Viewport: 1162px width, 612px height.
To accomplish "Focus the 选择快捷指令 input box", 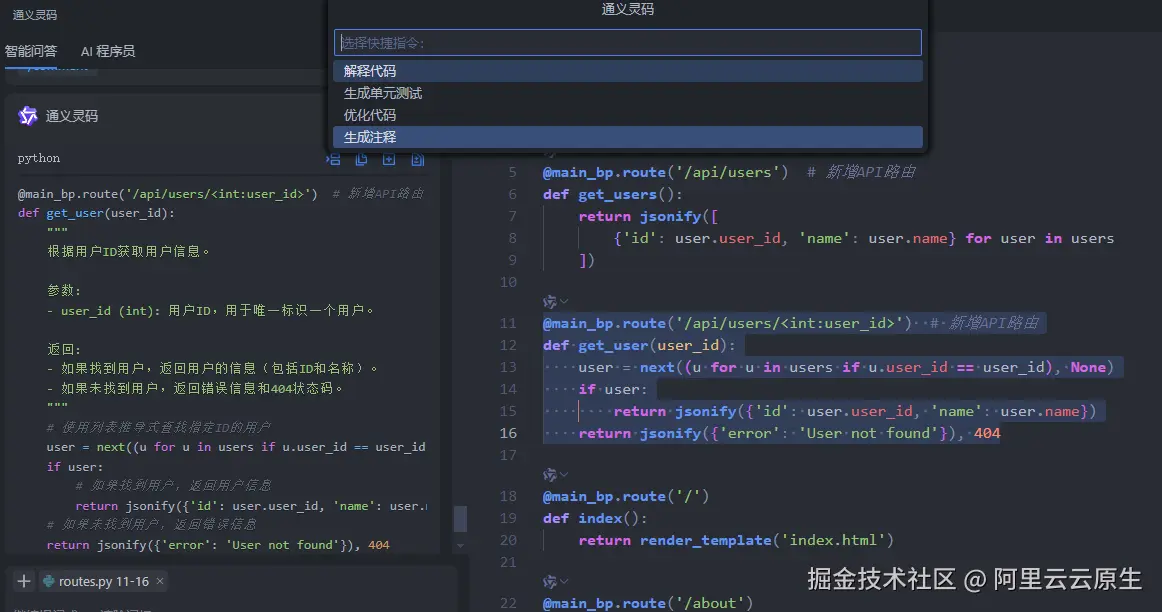I will 628,43.
